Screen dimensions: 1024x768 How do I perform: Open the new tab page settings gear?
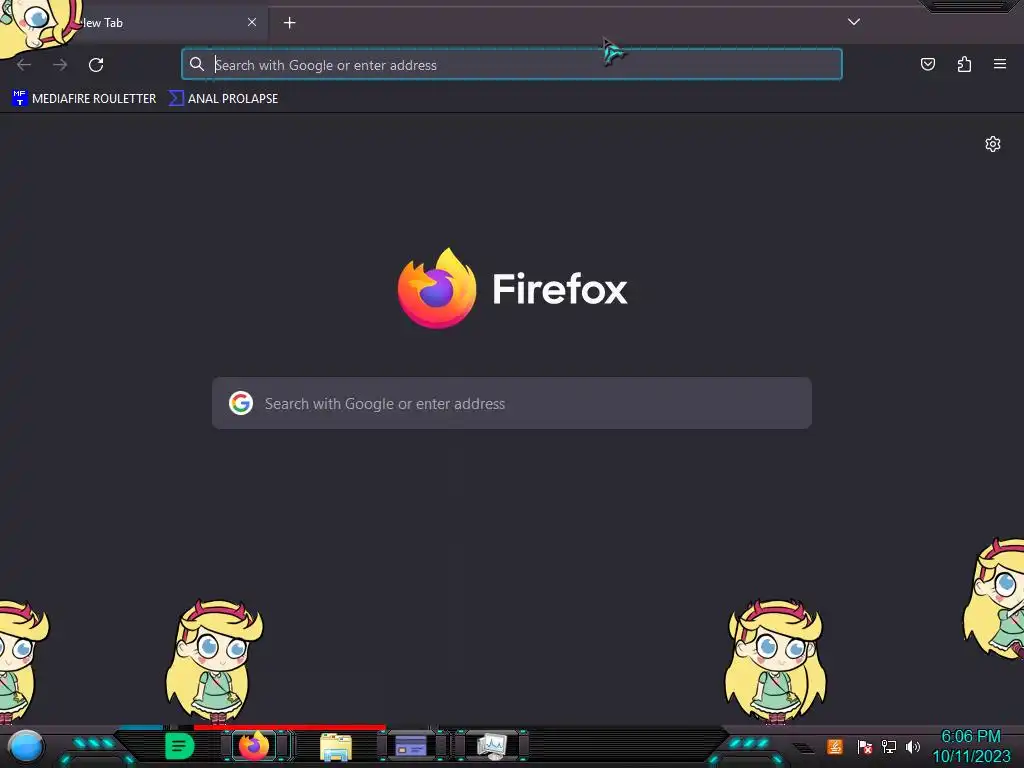[x=993, y=144]
